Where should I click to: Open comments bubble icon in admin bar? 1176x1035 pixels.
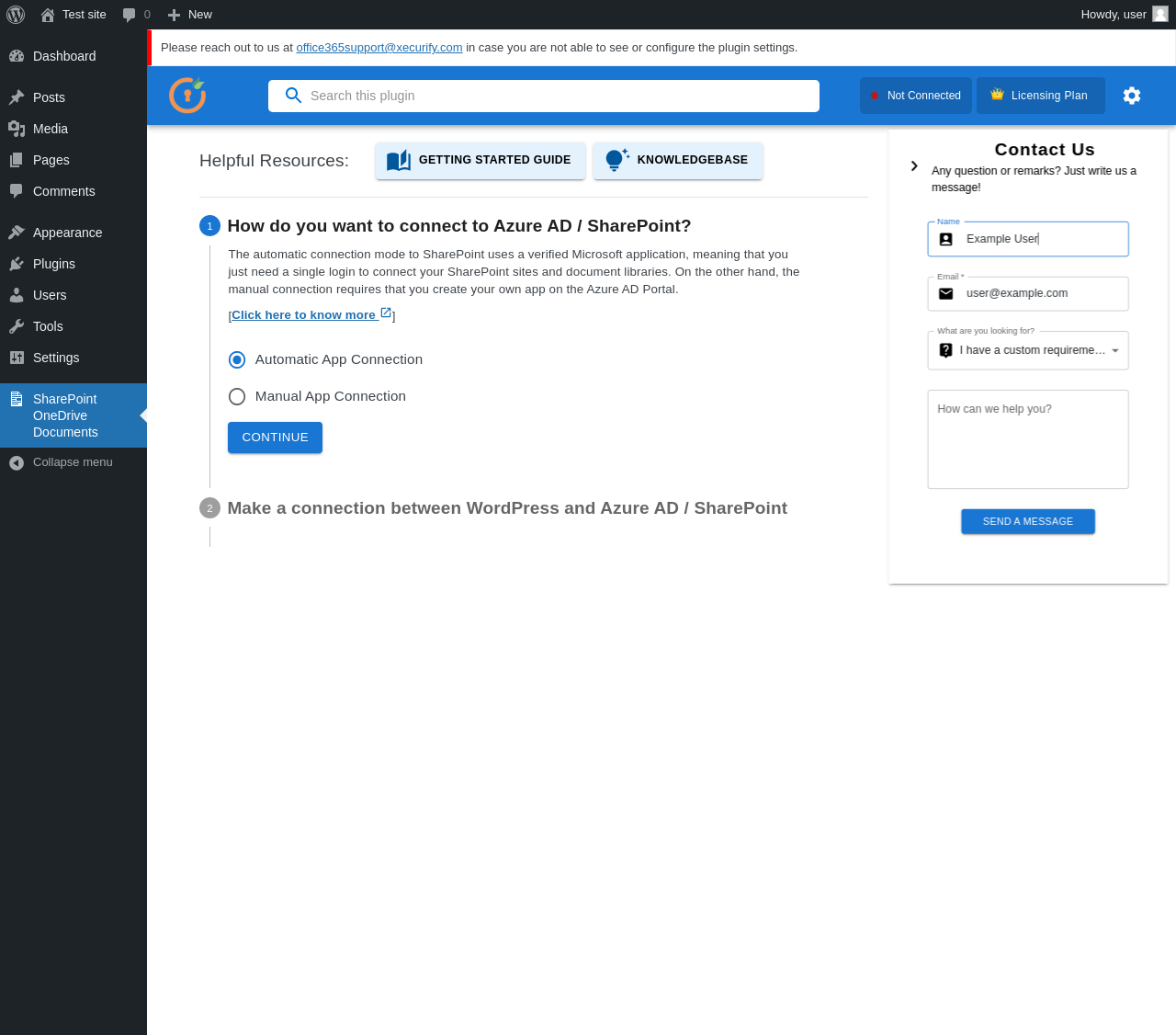point(130,15)
